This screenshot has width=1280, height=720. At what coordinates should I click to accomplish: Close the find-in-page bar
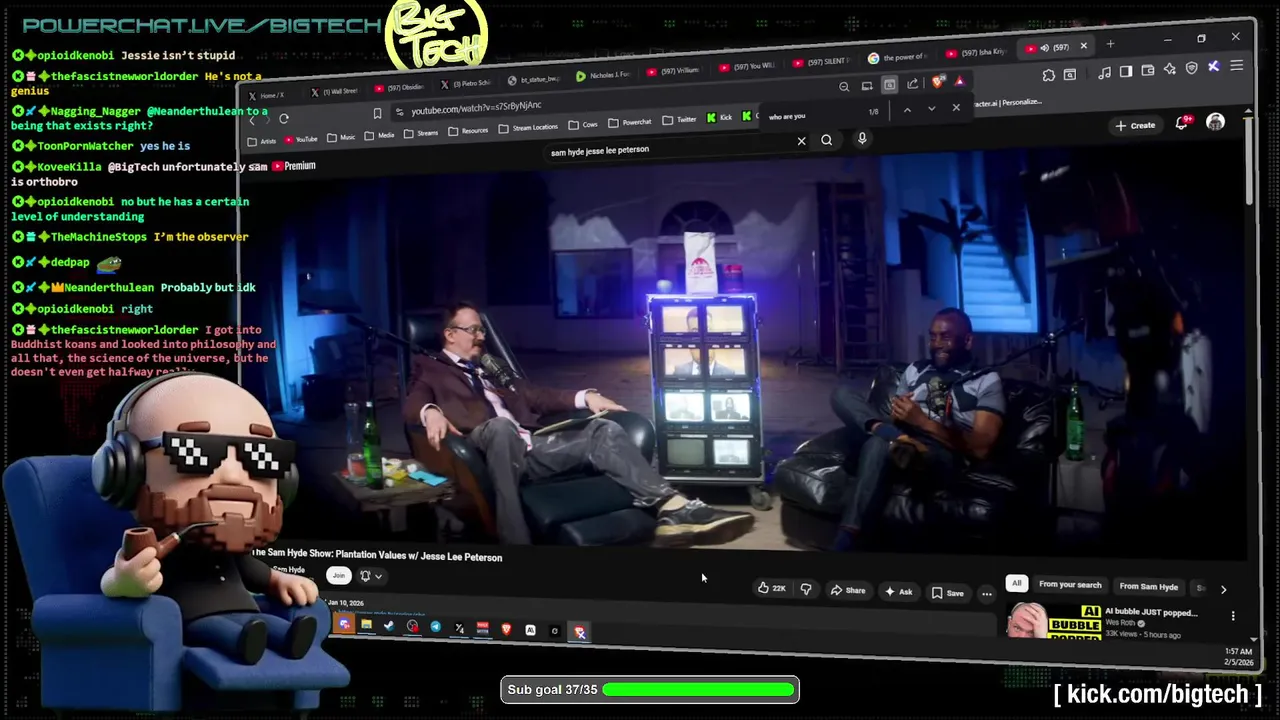(x=956, y=107)
